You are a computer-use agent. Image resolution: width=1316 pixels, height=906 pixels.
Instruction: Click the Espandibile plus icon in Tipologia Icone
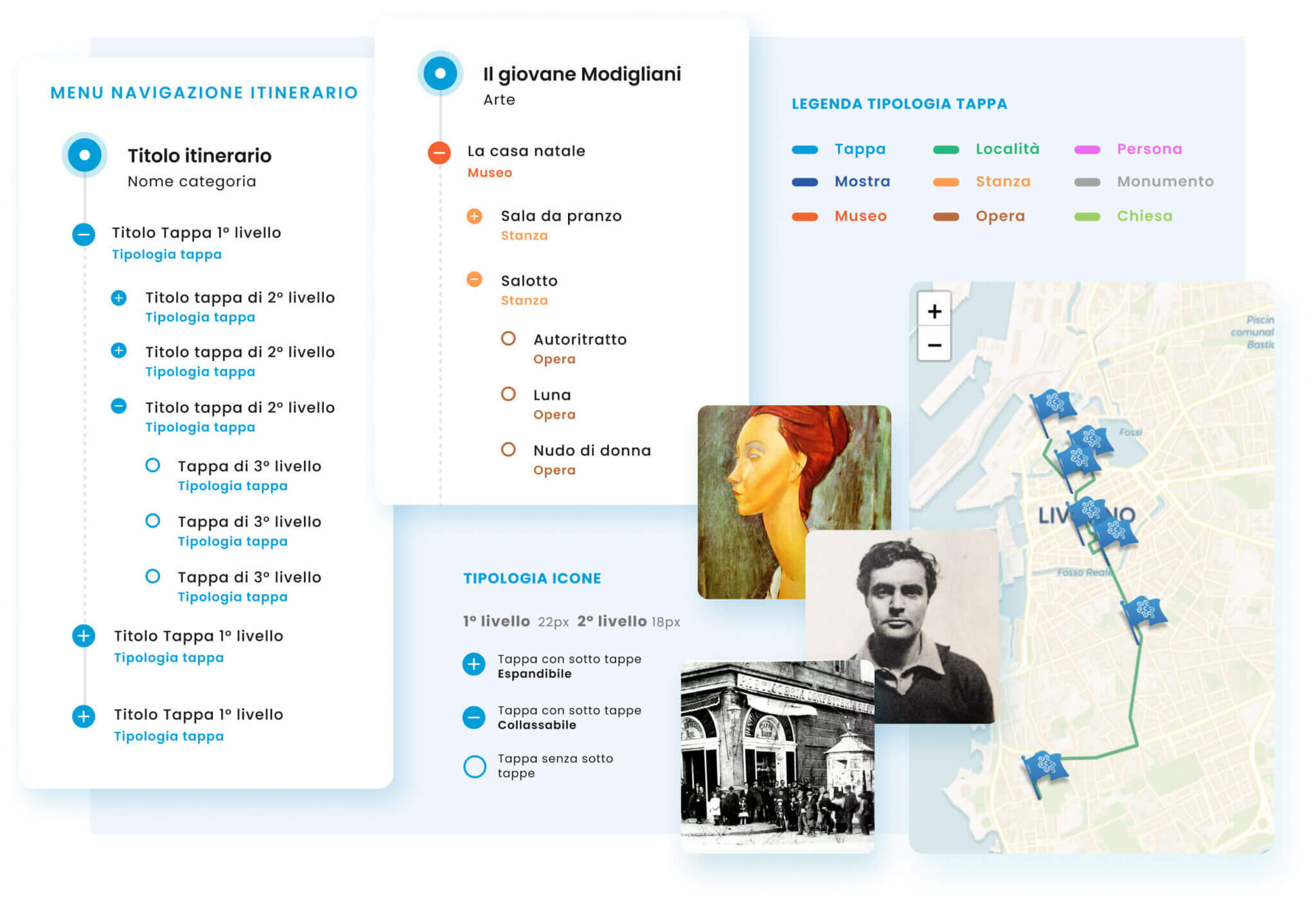pyautogui.click(x=474, y=664)
